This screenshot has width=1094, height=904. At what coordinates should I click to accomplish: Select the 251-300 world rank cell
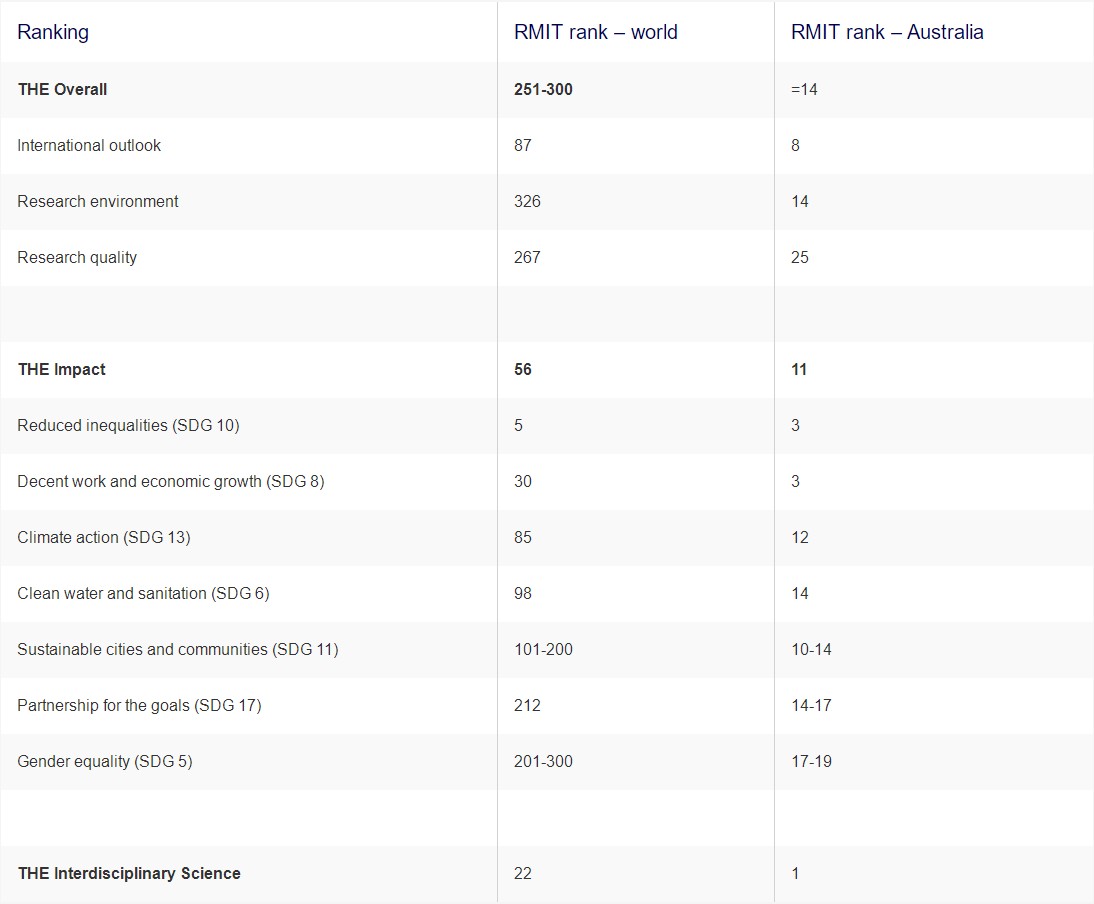click(x=543, y=89)
